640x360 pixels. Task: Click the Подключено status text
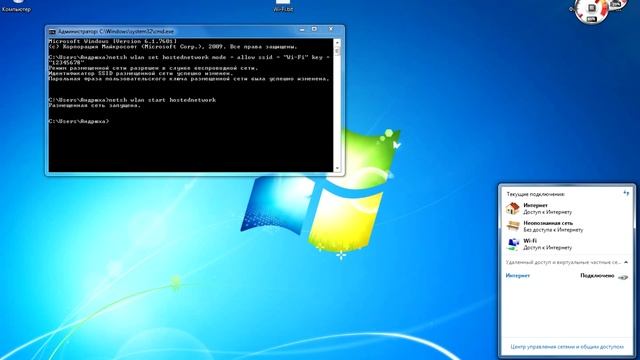point(597,276)
